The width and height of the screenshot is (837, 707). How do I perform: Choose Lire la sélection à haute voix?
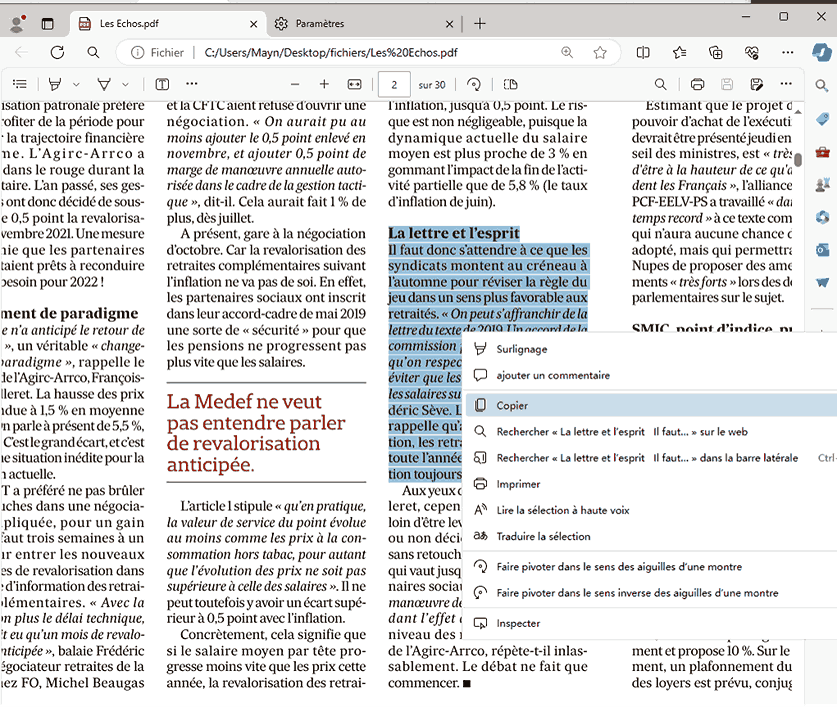pyautogui.click(x=650, y=510)
